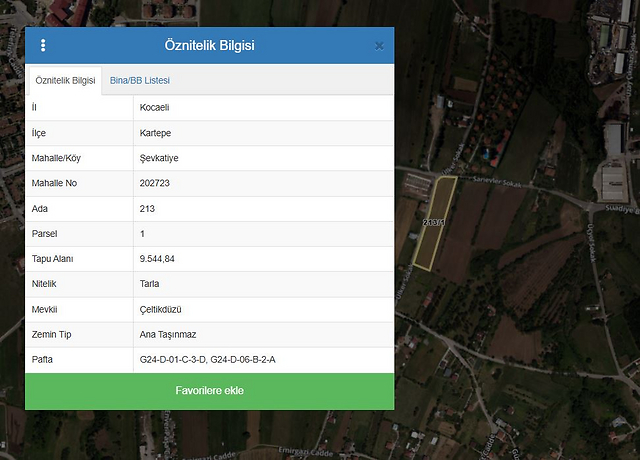Click the 213/1 parcel label on map
This screenshot has width=640, height=460.
[x=433, y=222]
